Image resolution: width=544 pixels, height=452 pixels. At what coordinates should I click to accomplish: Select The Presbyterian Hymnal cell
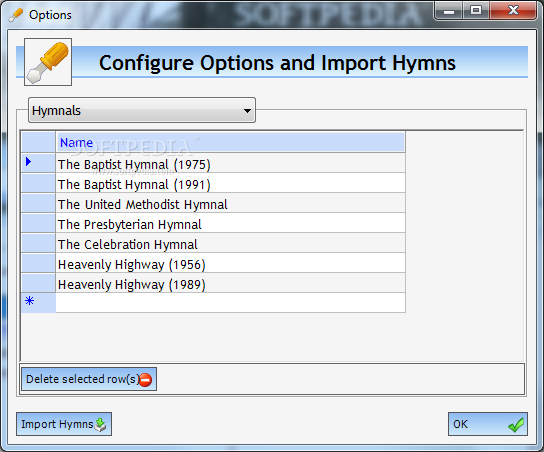[230, 223]
